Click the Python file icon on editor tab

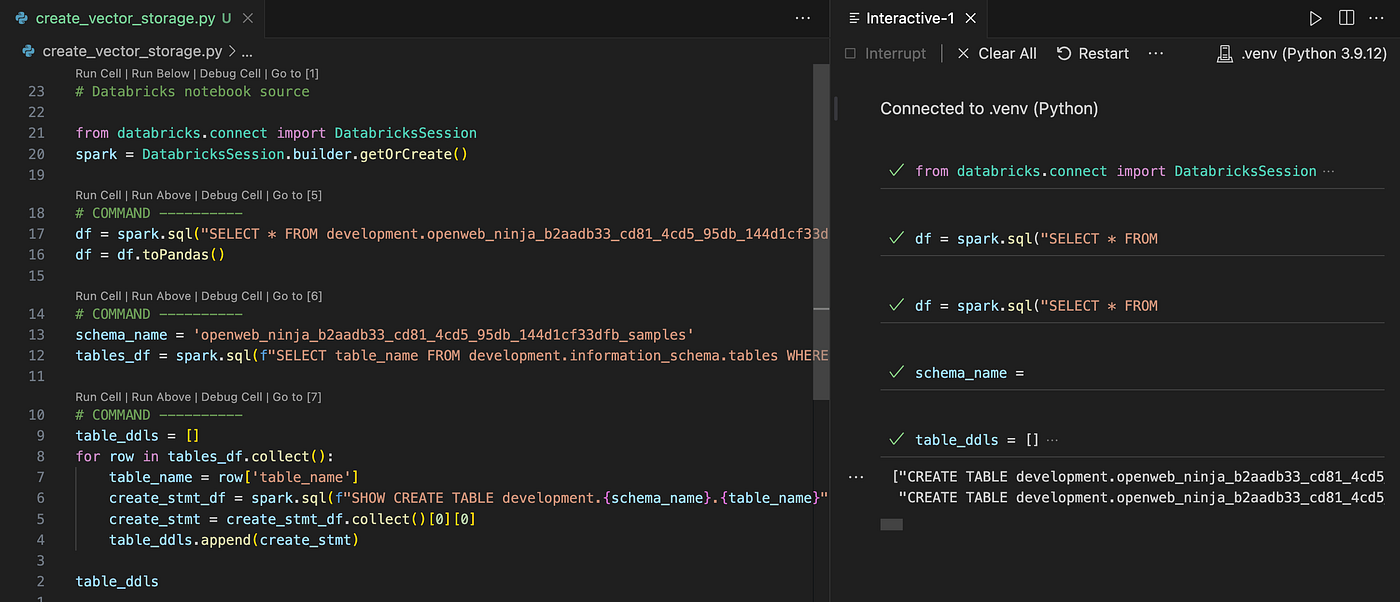[21, 18]
